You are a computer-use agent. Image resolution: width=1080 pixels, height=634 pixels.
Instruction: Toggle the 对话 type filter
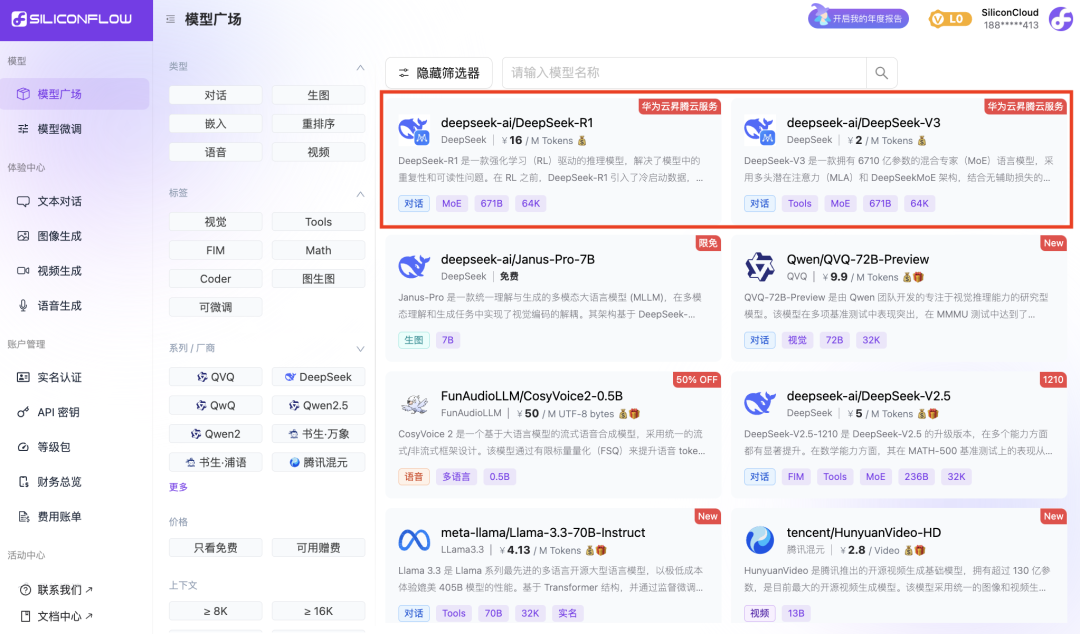pyautogui.click(x=216, y=95)
